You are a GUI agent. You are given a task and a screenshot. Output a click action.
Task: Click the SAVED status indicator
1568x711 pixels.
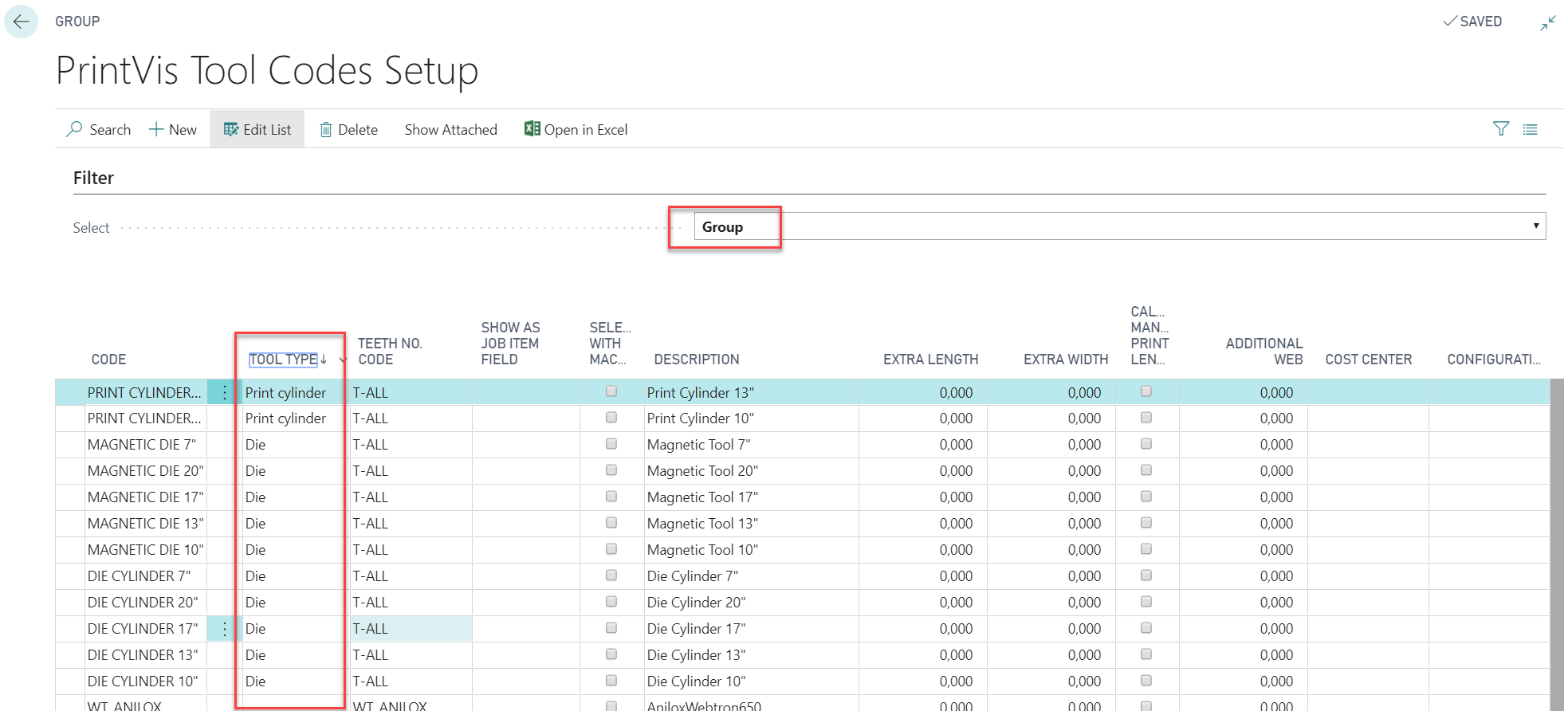[x=1472, y=22]
